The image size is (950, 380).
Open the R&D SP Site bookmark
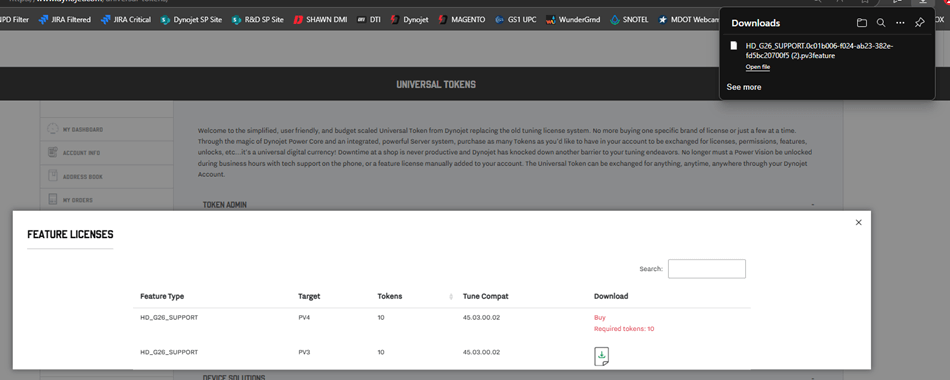[x=257, y=19]
